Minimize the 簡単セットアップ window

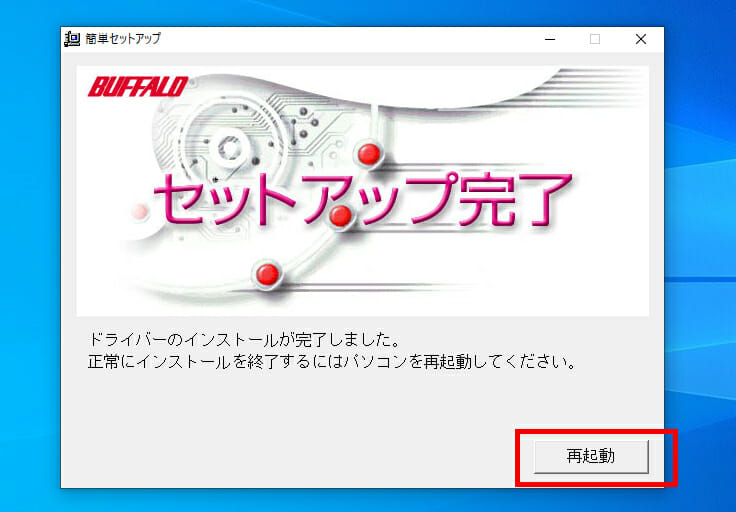pos(550,39)
